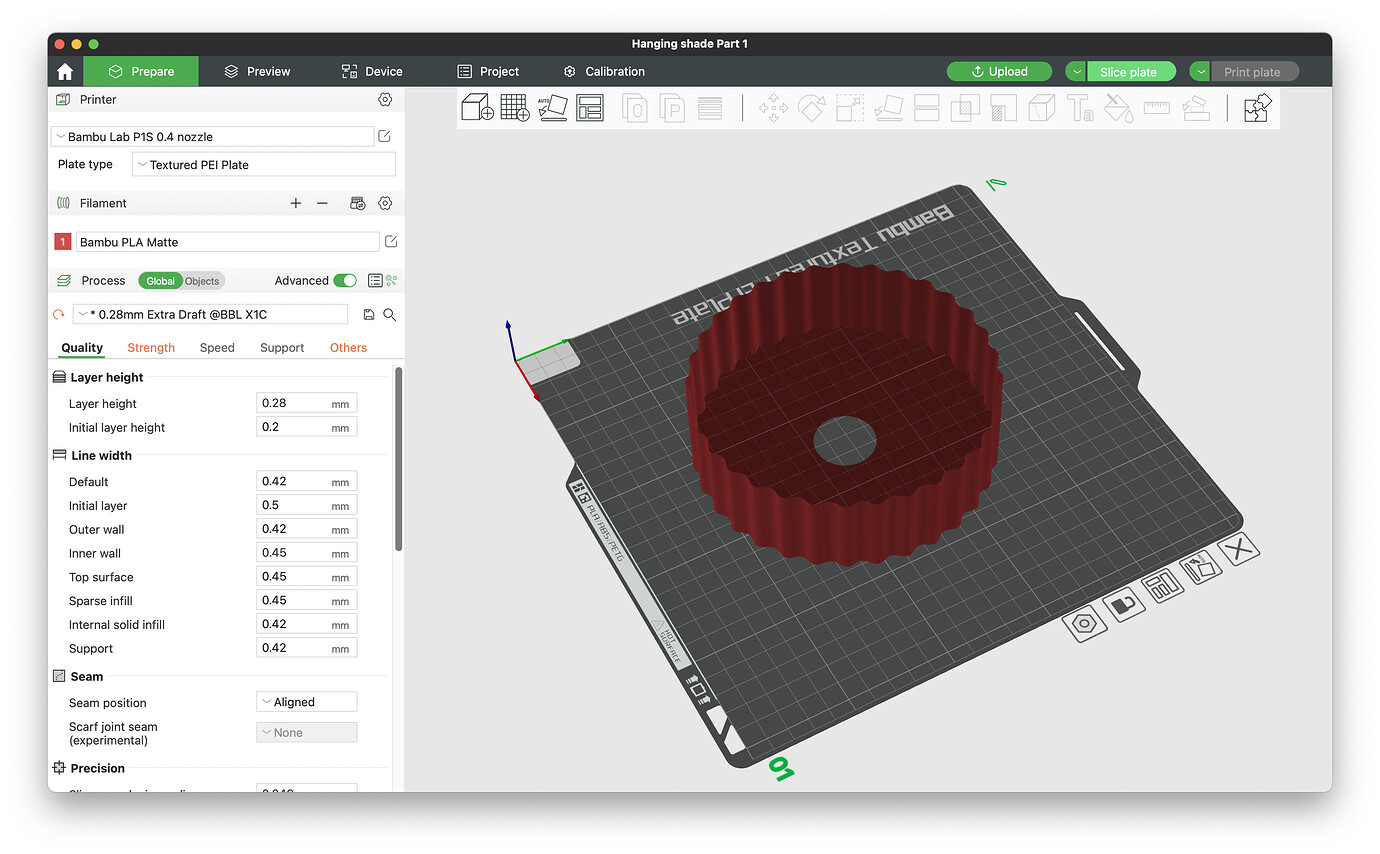Viewport: 1380px width, 854px height.
Task: Click the red filament 1 color swatch
Action: 62,242
